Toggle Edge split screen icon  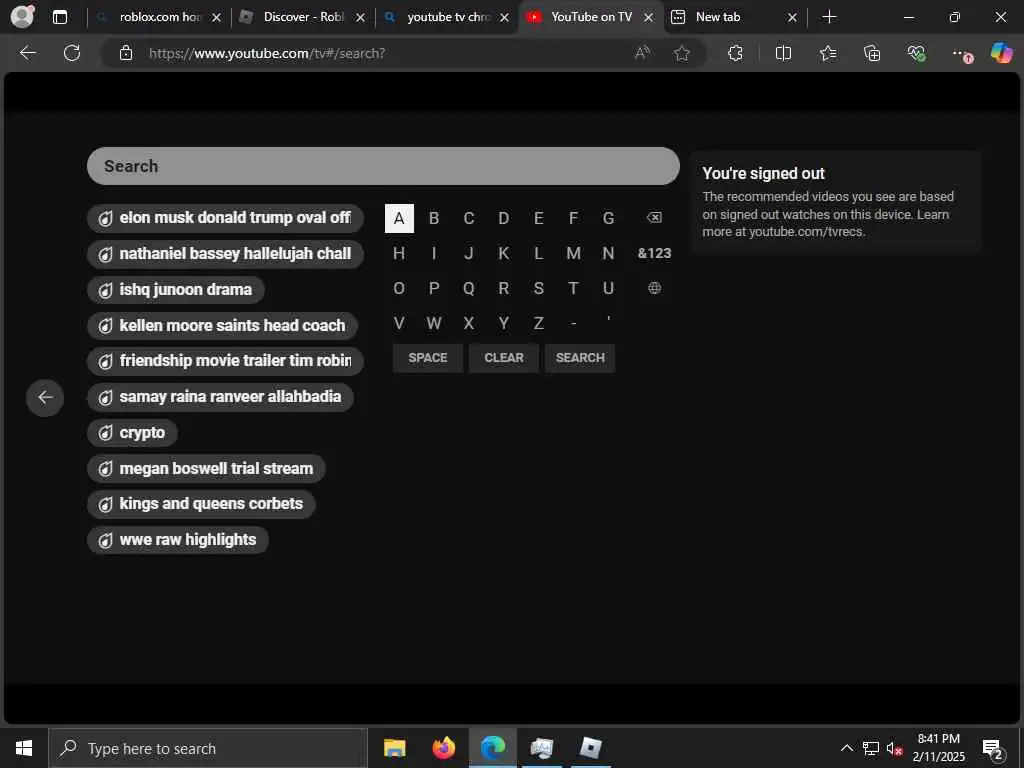tap(783, 53)
